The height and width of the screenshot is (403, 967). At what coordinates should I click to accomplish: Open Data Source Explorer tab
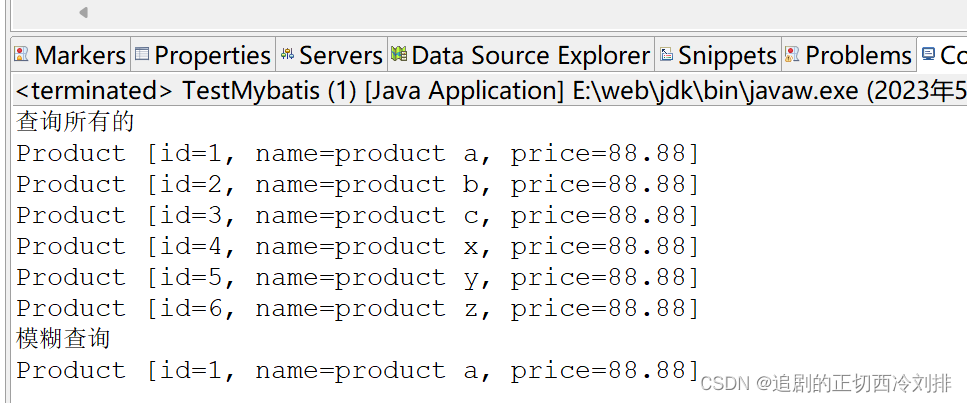point(521,56)
